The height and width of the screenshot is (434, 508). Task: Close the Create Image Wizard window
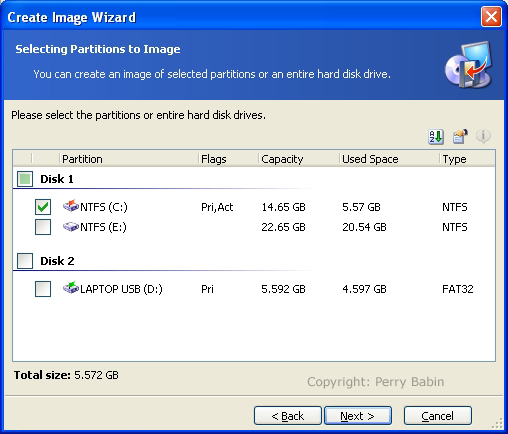click(x=491, y=16)
